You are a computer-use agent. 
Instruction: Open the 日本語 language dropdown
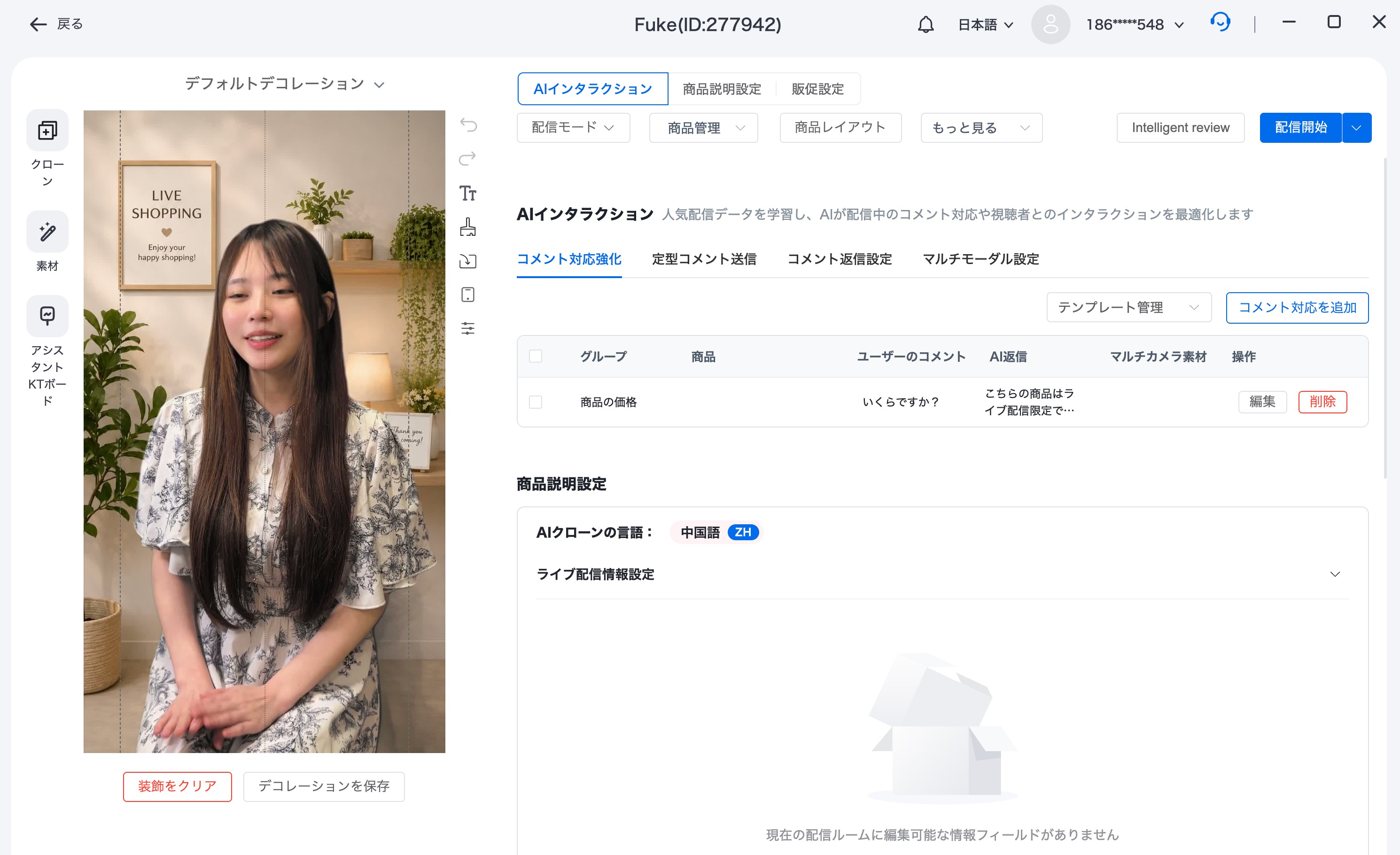(985, 25)
